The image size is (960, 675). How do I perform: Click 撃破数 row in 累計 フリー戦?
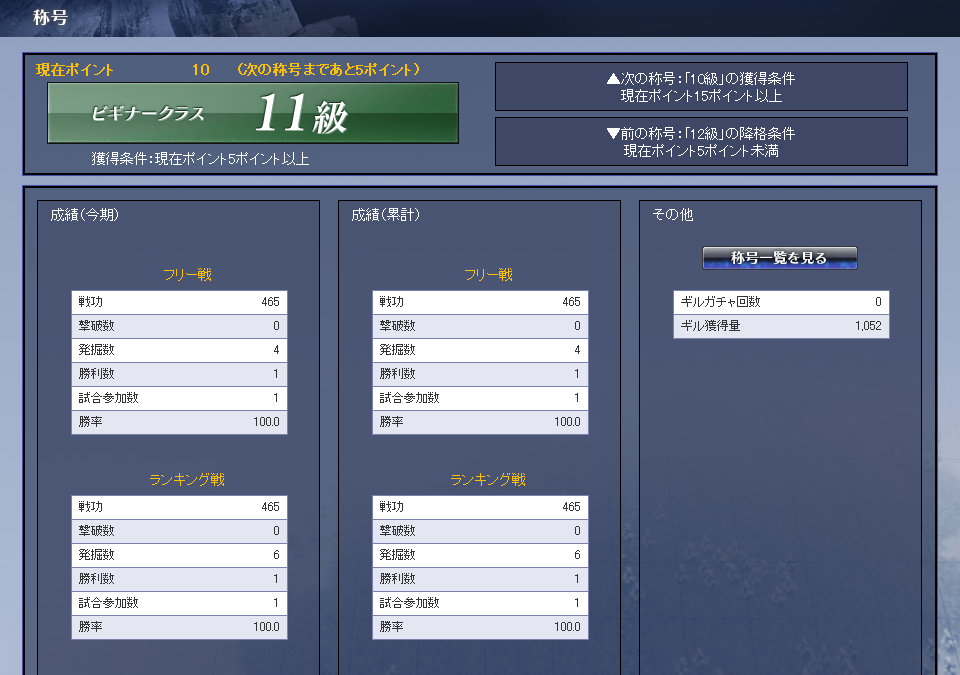[481, 326]
